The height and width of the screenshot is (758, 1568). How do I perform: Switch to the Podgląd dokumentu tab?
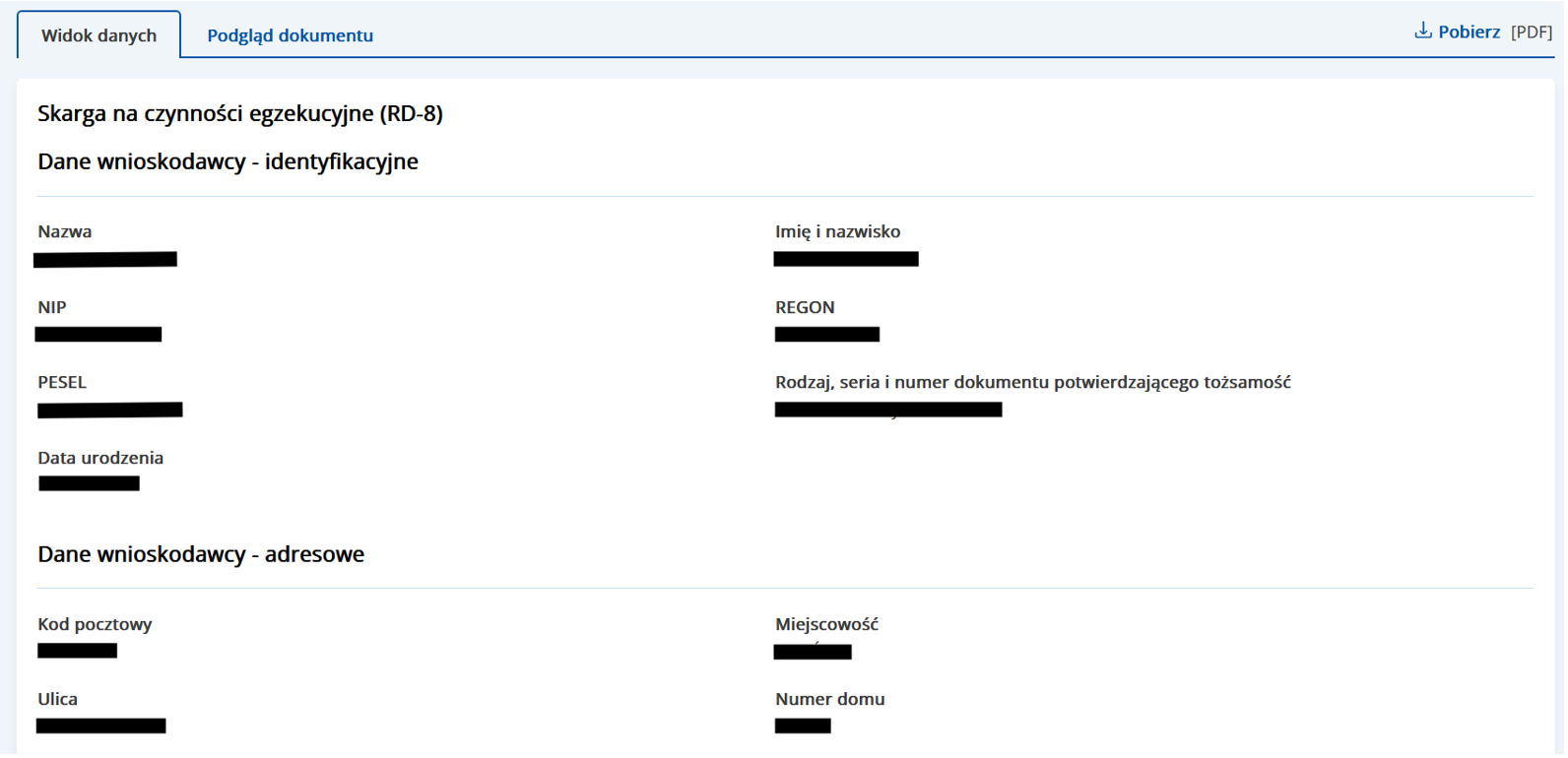(290, 35)
